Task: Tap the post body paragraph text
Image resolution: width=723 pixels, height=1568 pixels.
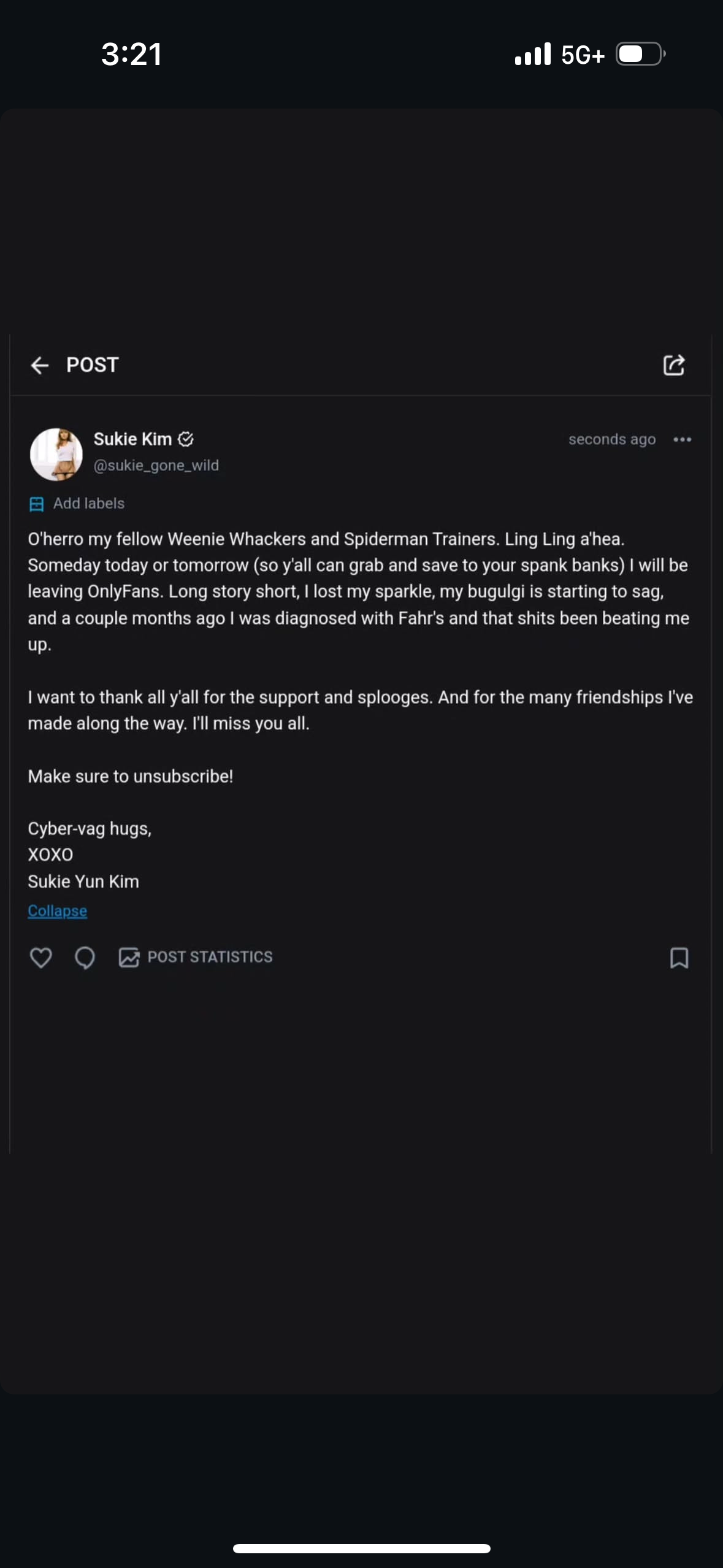Action: click(x=359, y=591)
